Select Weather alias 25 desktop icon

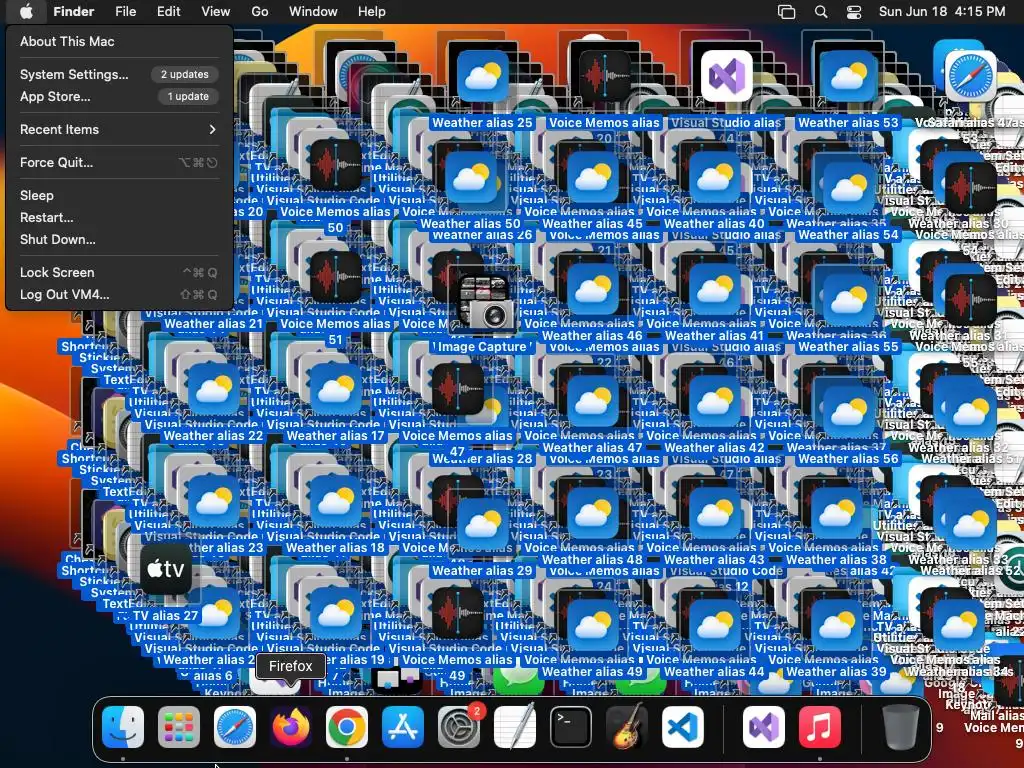pos(483,76)
